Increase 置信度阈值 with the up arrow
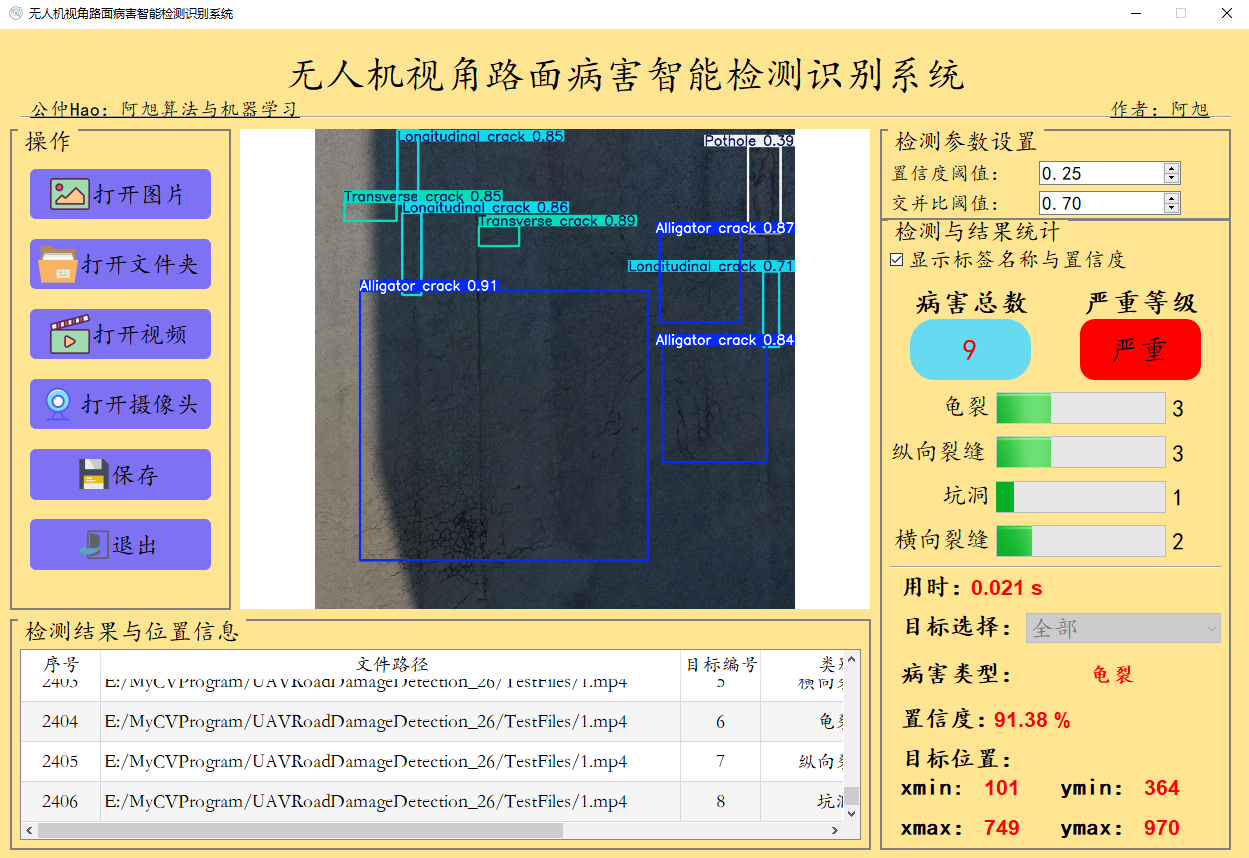The height and width of the screenshot is (858, 1249). coord(1170,167)
